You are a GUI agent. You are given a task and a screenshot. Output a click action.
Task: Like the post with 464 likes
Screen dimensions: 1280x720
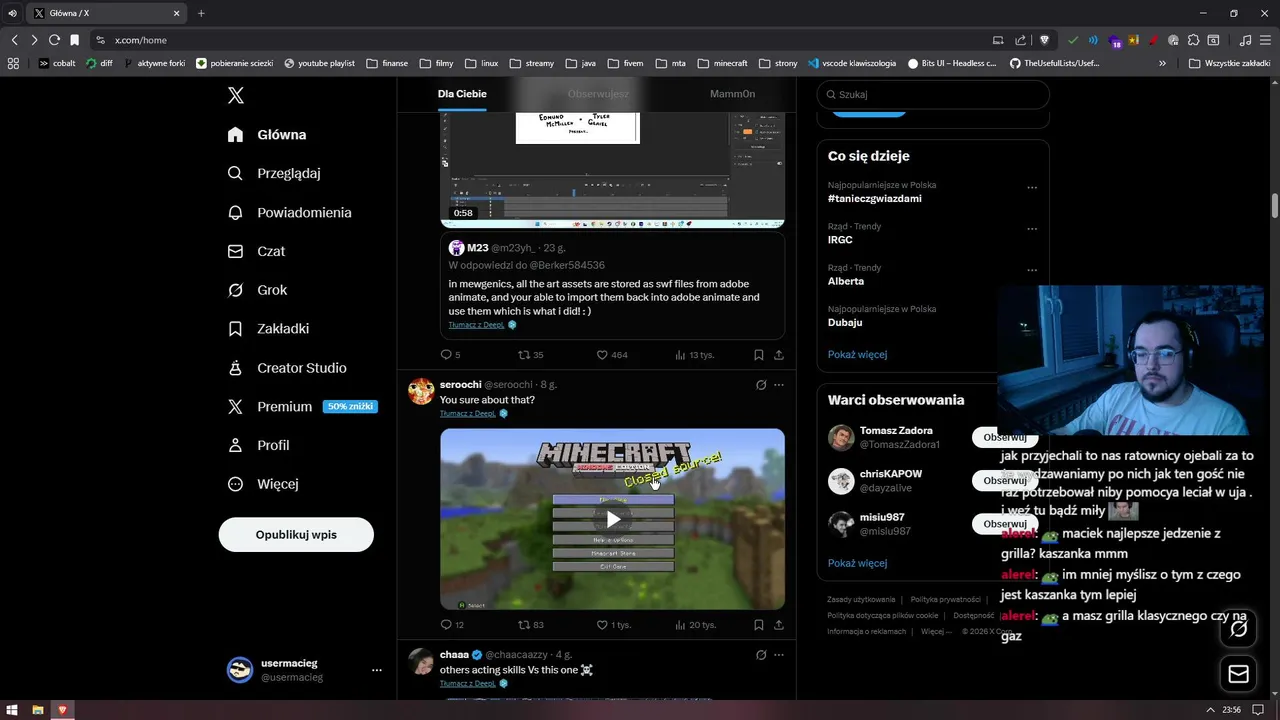click(612, 355)
